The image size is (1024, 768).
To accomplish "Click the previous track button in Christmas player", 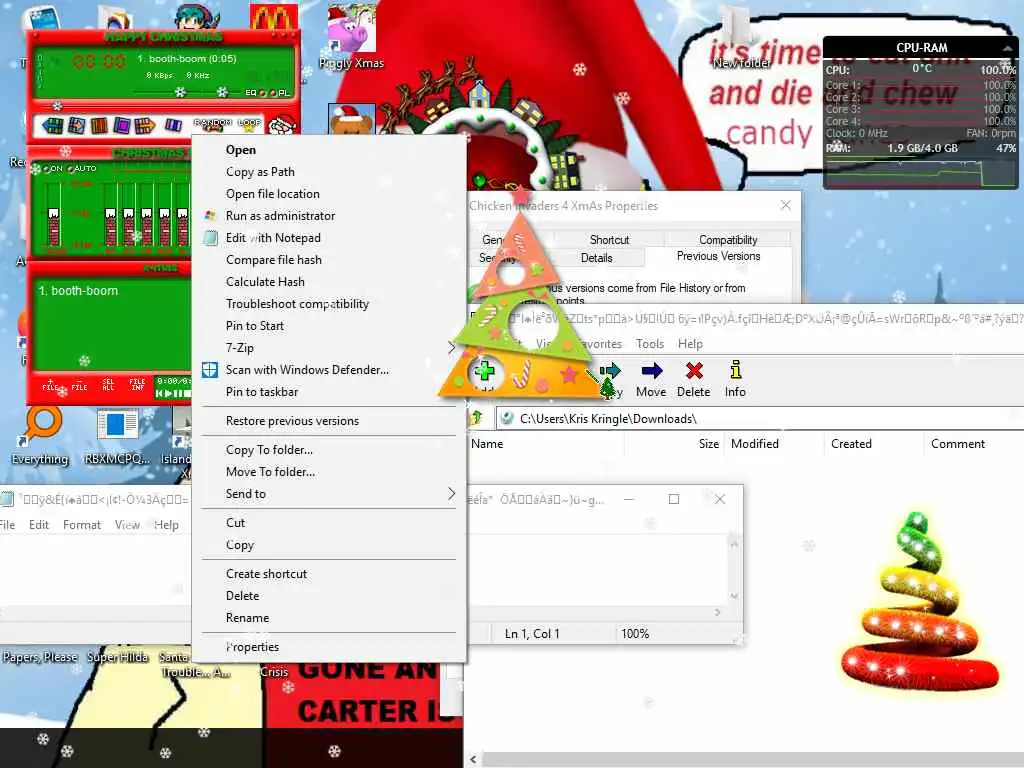I will 52,125.
